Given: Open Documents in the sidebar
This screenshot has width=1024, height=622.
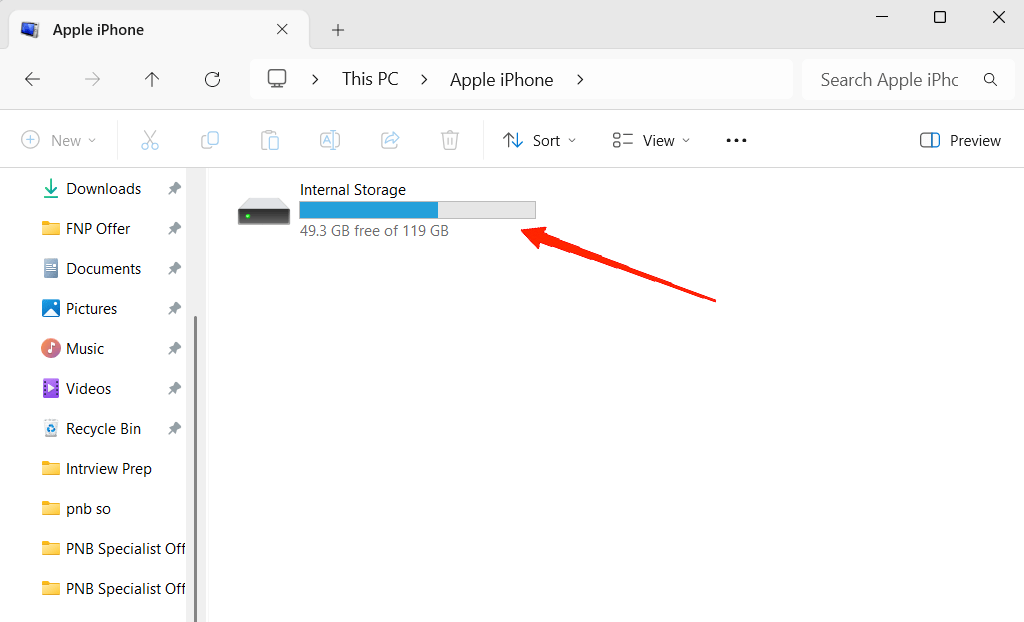Looking at the screenshot, I should tap(103, 269).
